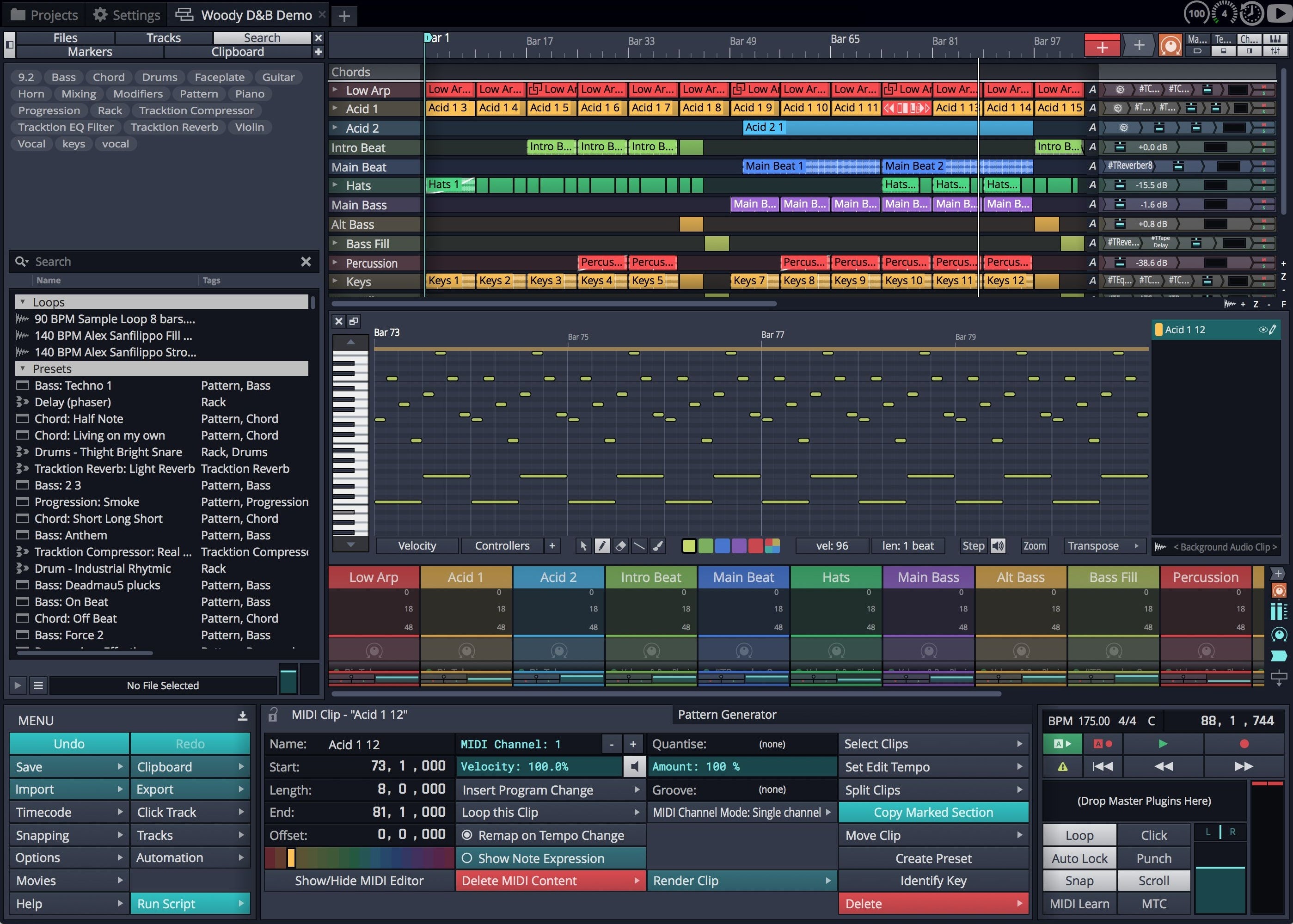Select the eraser tool in the MIDI editor
The height and width of the screenshot is (924, 1293).
620,546
